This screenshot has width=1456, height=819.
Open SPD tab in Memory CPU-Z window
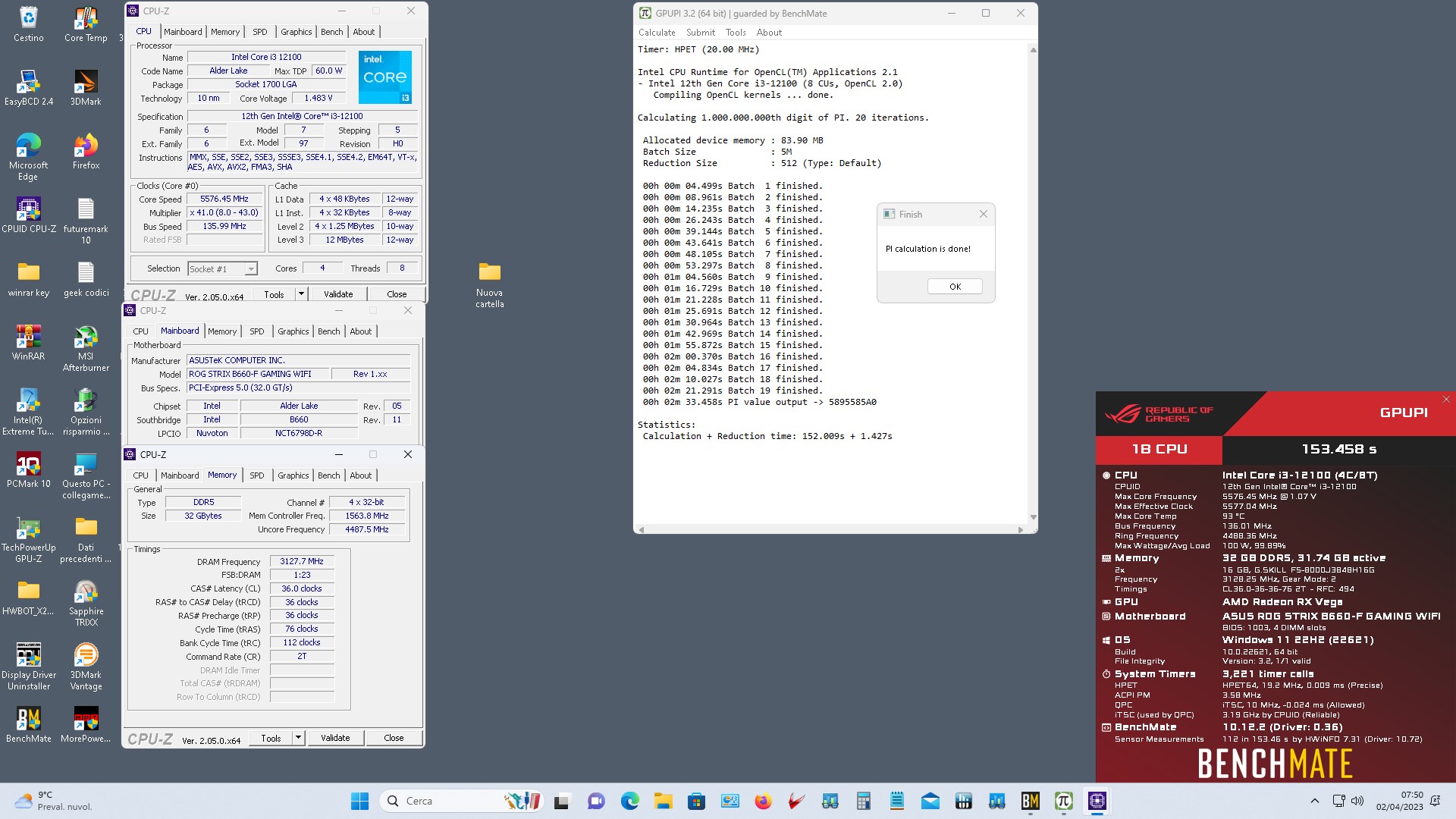pos(257,475)
